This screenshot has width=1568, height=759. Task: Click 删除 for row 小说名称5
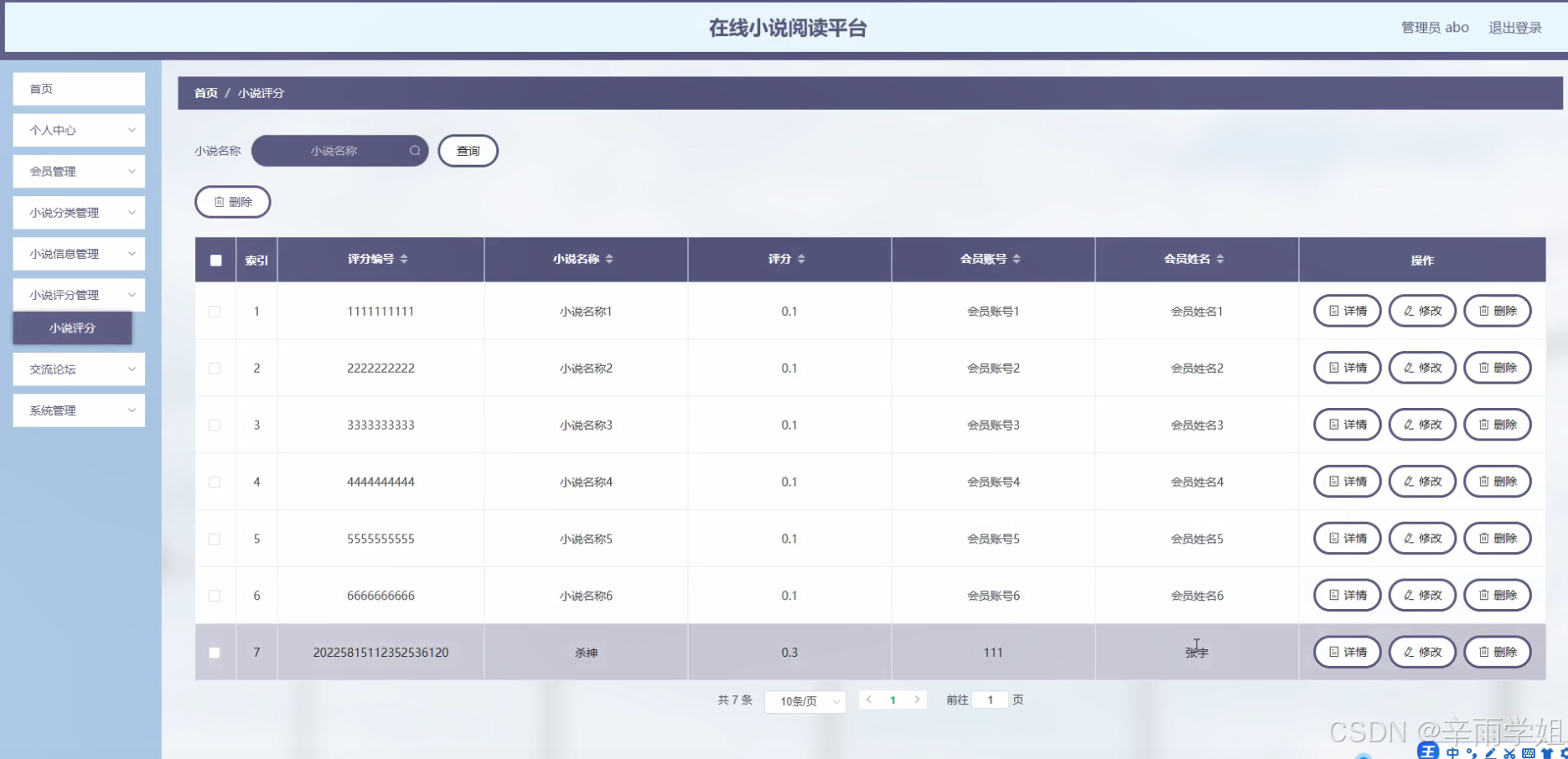click(x=1498, y=539)
